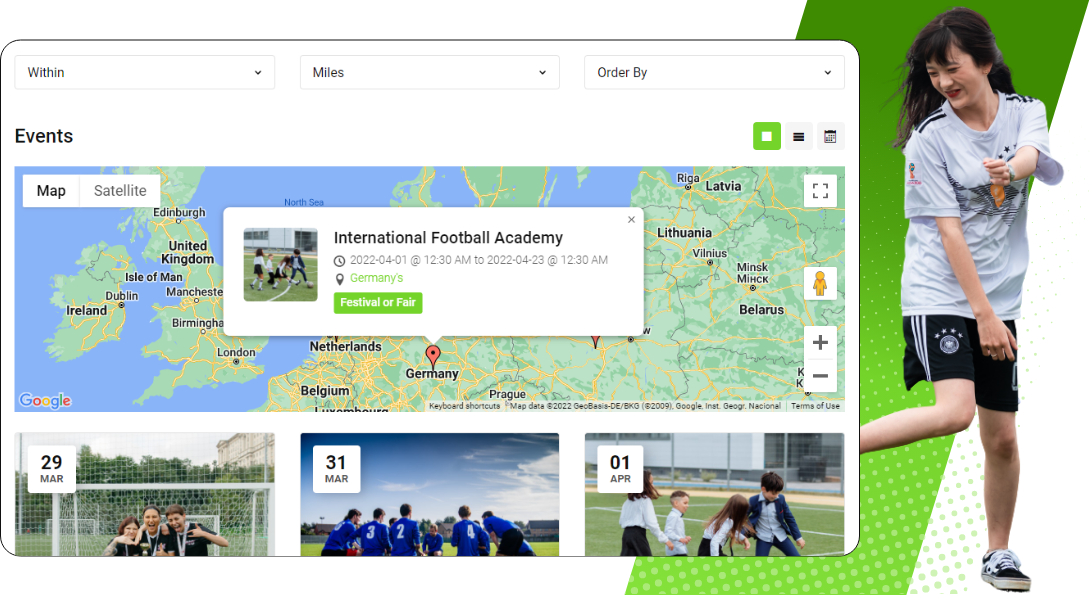This screenshot has width=1090, height=595.
Task: Toggle fullscreen map view
Action: [x=820, y=191]
